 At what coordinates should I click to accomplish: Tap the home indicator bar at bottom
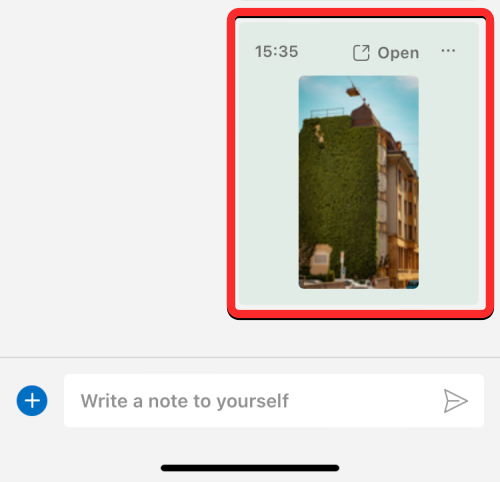click(250, 468)
